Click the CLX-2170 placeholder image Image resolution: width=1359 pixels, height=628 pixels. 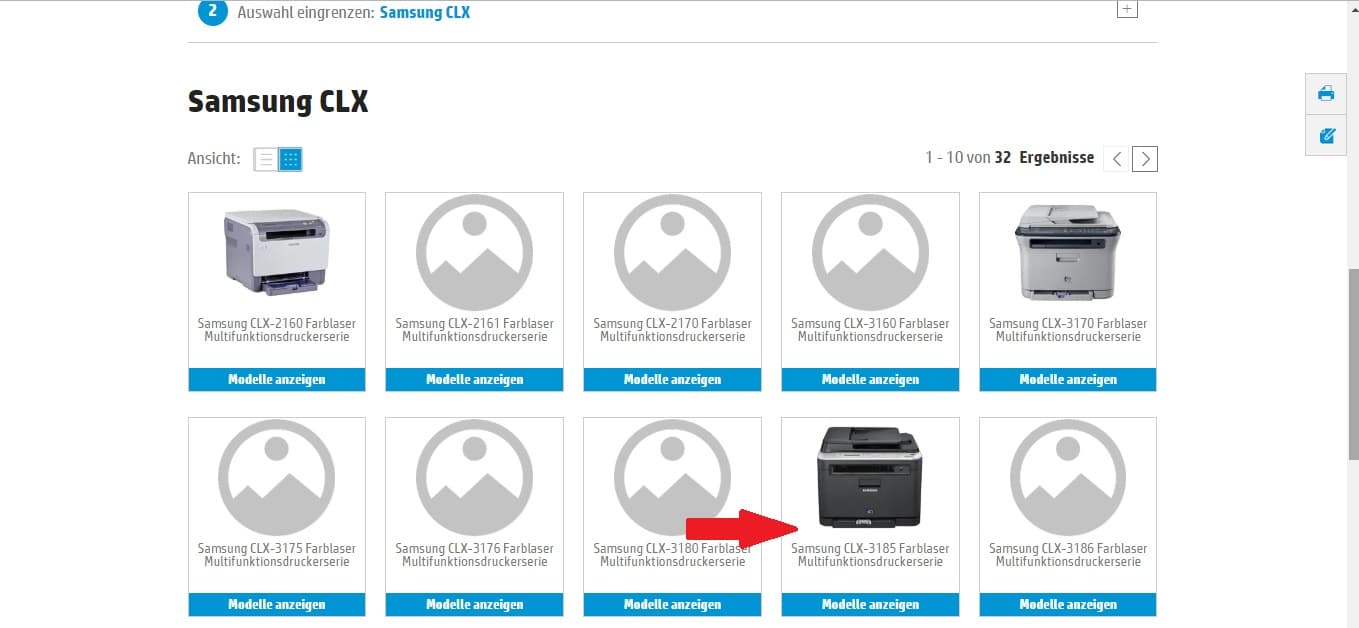click(x=673, y=252)
